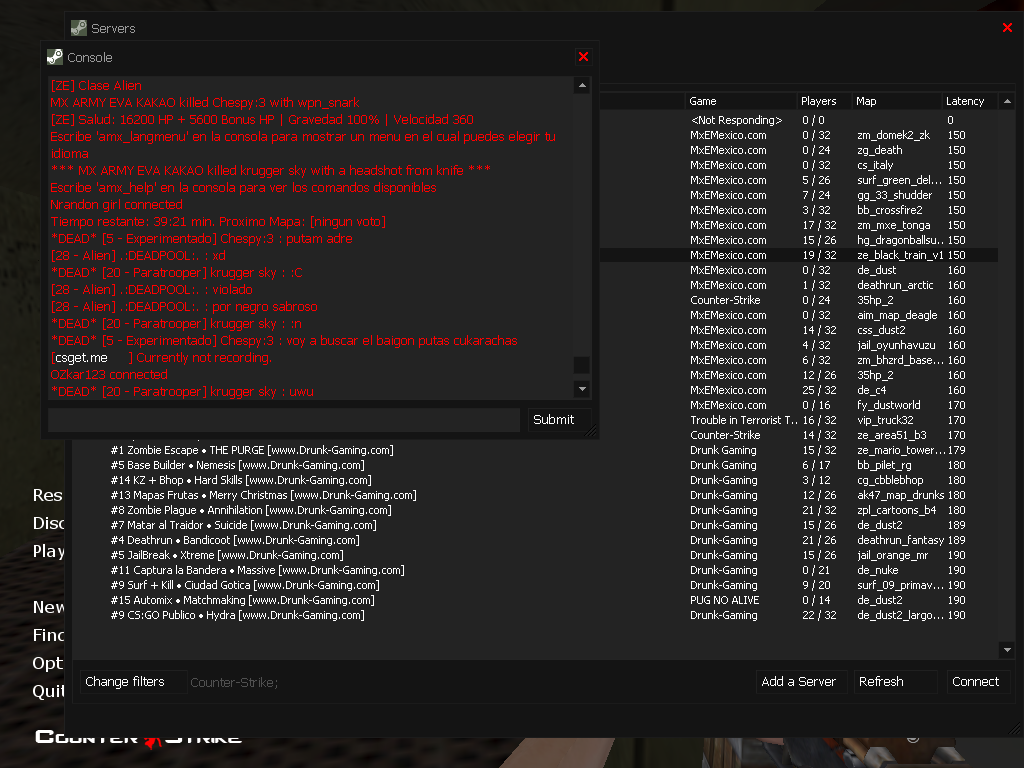Select #1 Zombie Escape THE PURGE server
Viewport: 1024px width, 768px height.
point(536,451)
